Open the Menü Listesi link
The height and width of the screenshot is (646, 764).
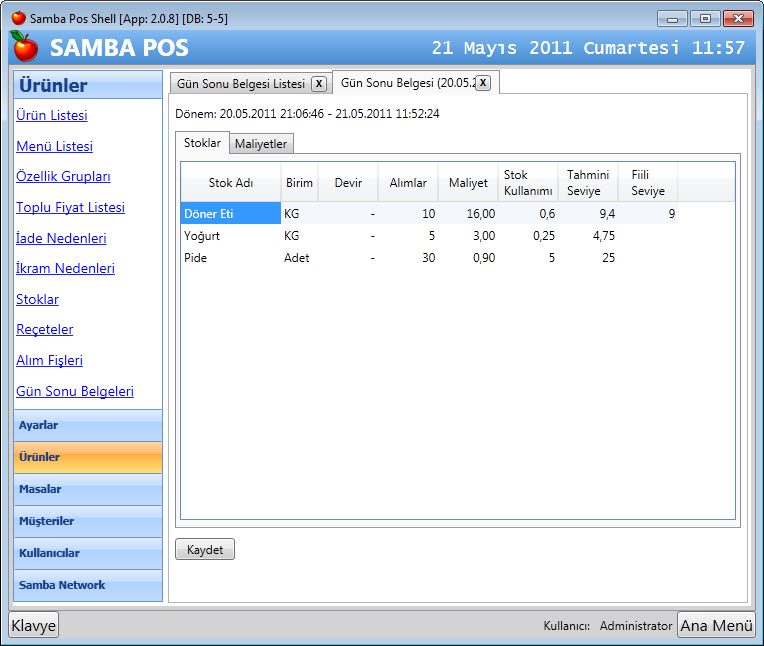coord(54,146)
